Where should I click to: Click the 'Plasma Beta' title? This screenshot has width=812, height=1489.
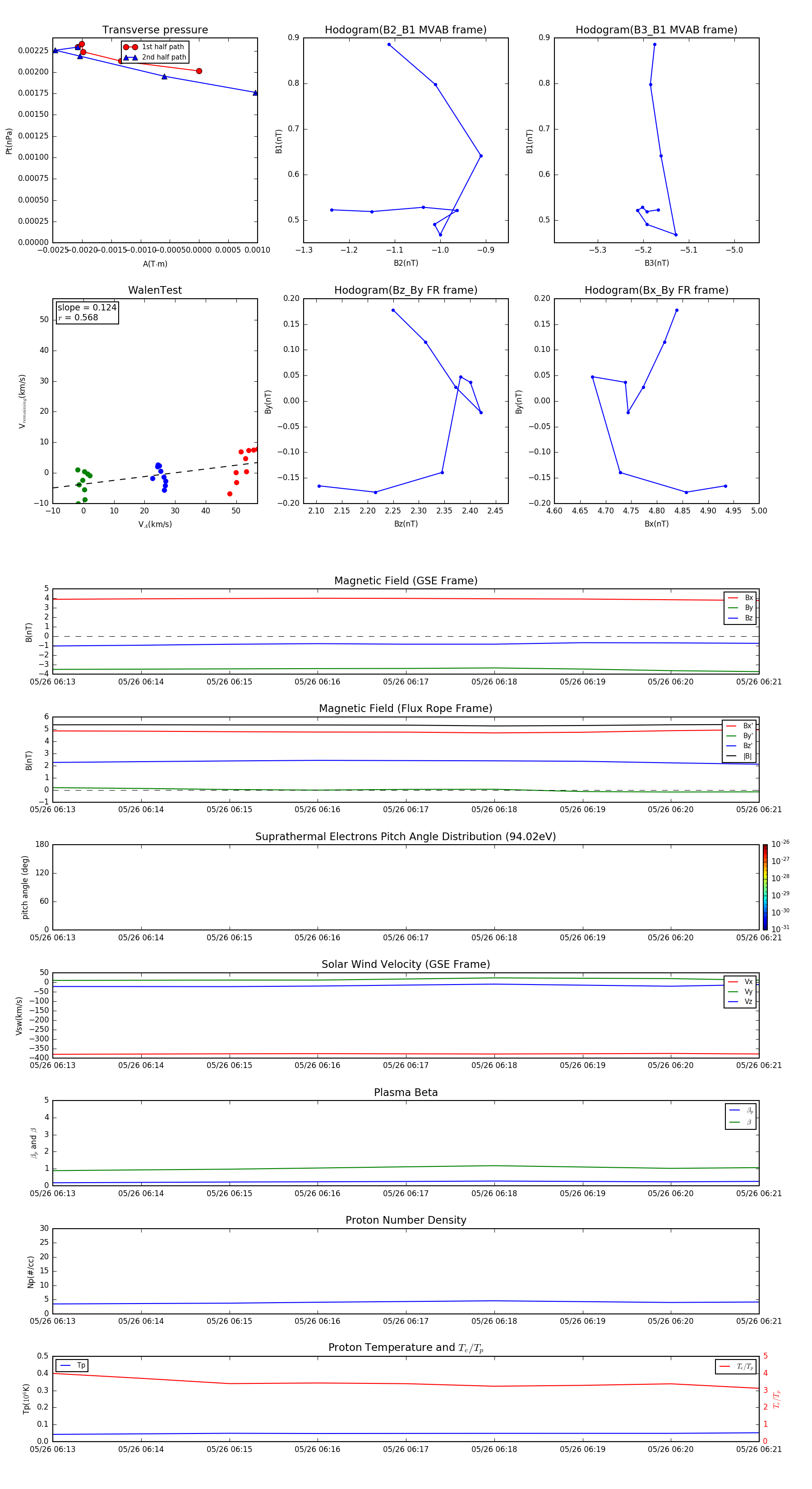(406, 1092)
